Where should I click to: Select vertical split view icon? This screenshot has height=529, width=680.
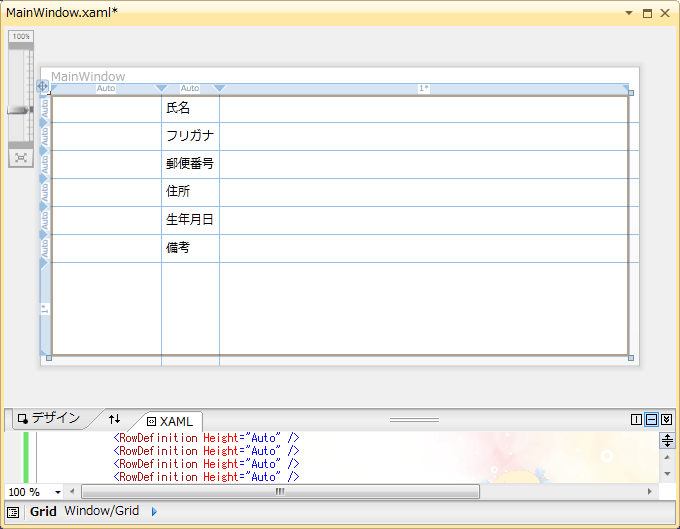point(636,419)
